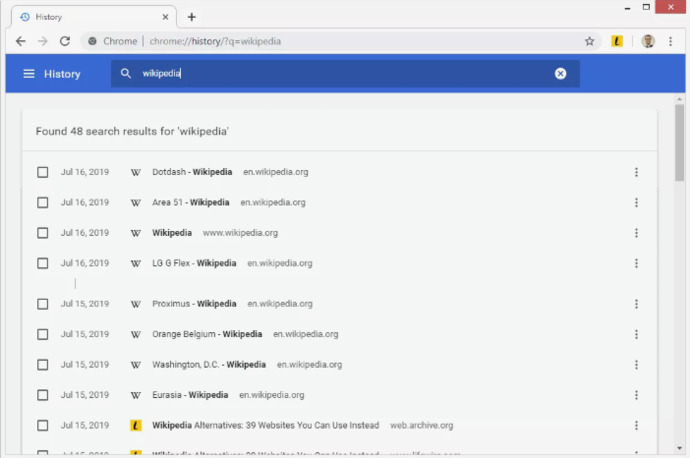
Task: Click the scrollbar up arrow
Action: tap(679, 99)
